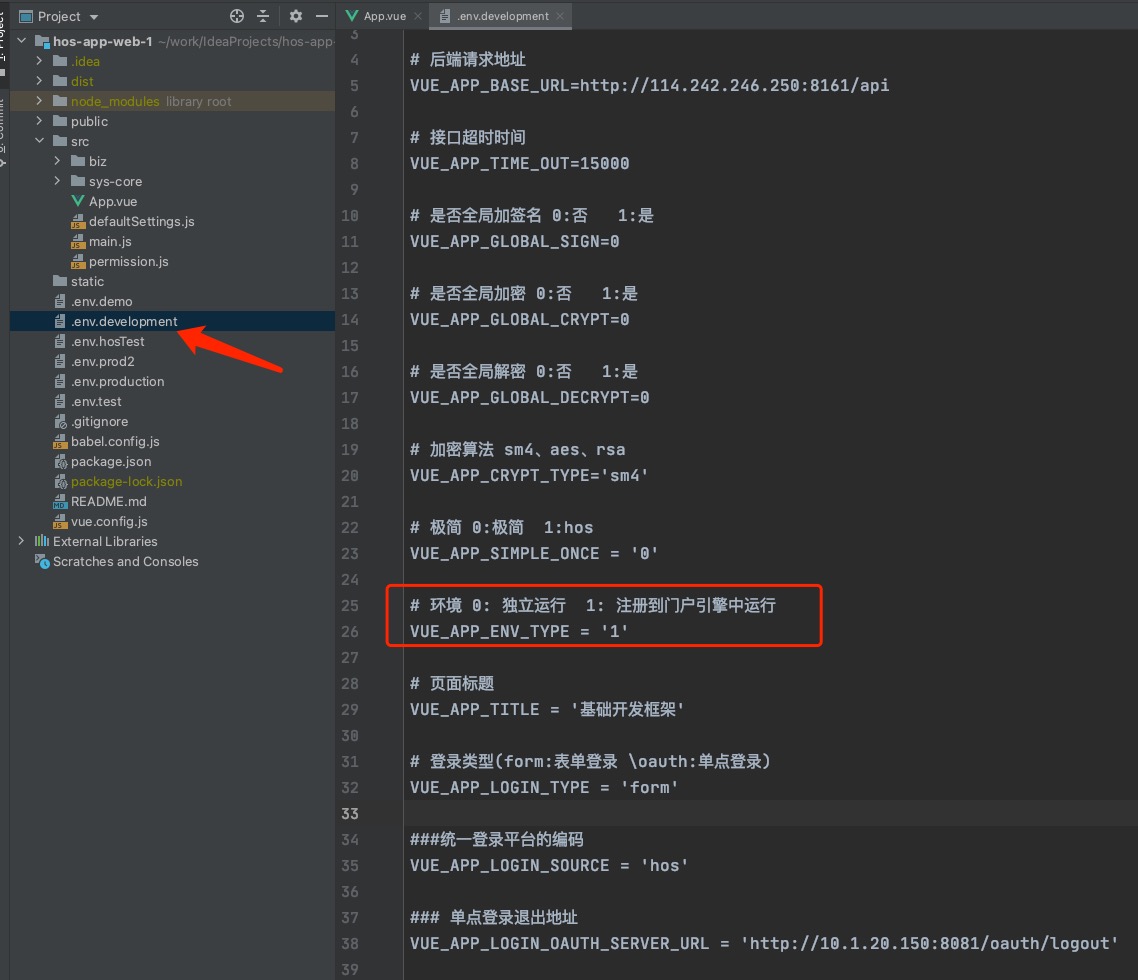The height and width of the screenshot is (980, 1138).
Task: Click line number 25 in the gutter
Action: click(350, 605)
